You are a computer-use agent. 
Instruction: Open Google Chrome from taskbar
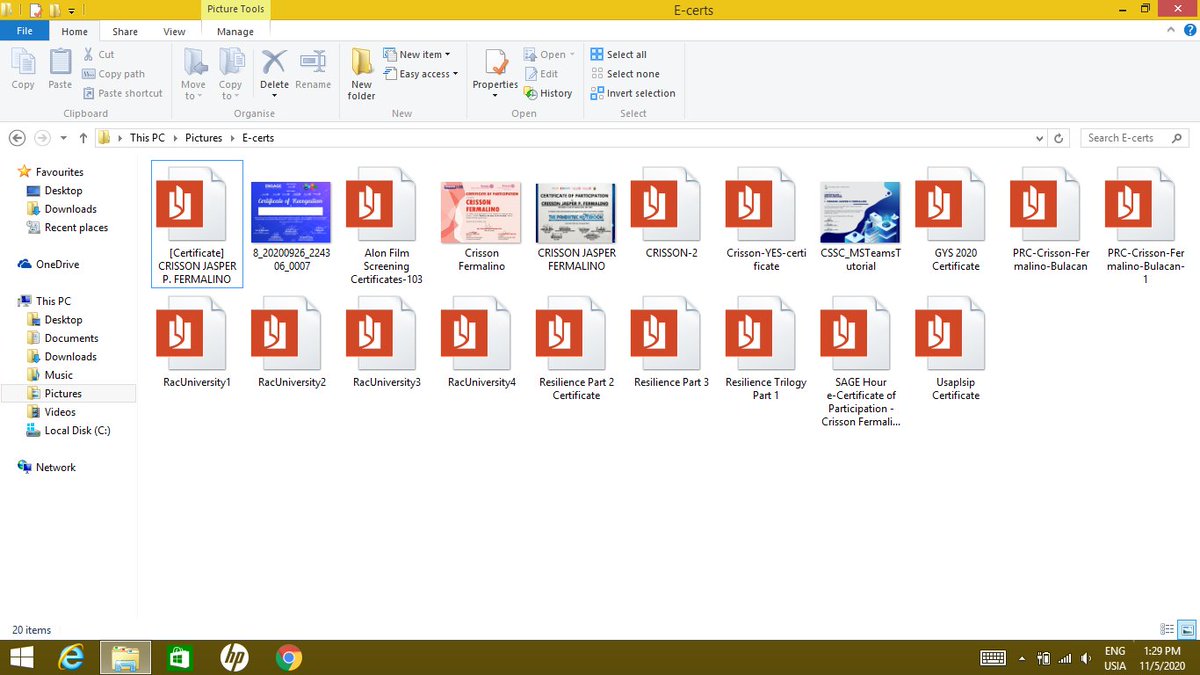point(289,657)
